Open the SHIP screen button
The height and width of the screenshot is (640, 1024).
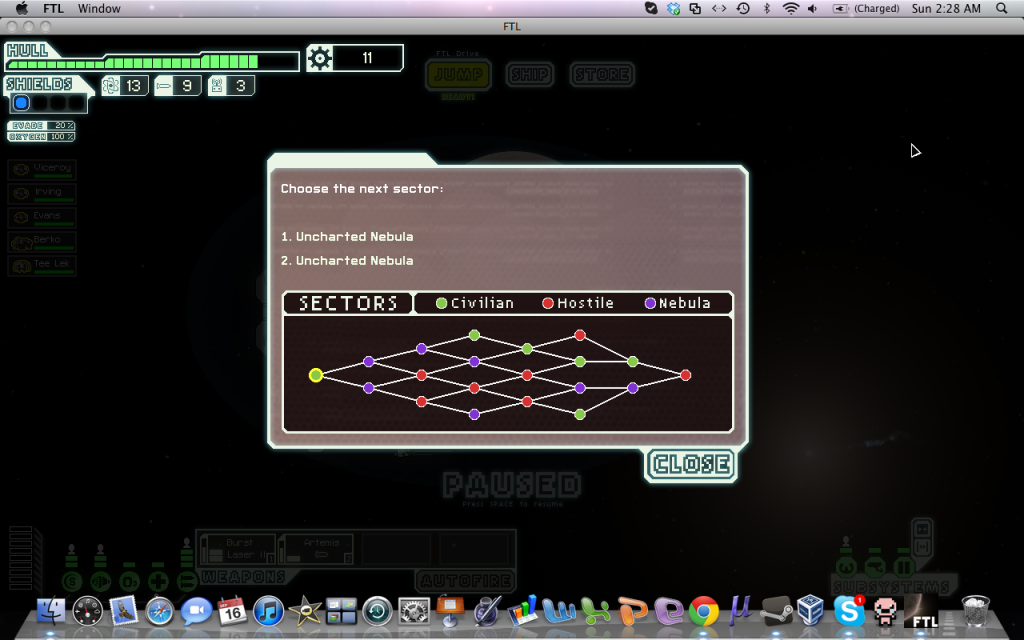coord(530,74)
